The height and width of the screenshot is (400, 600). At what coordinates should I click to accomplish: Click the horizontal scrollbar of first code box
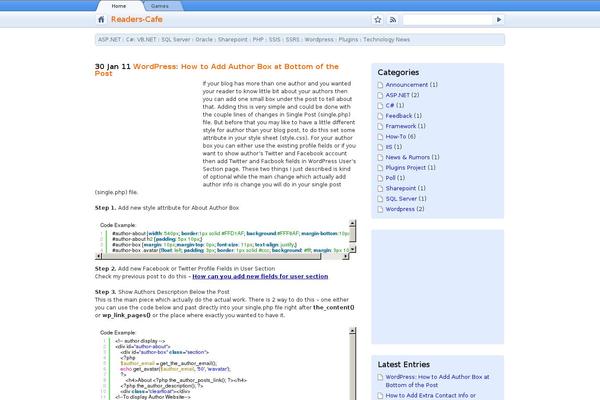[x=222, y=256]
